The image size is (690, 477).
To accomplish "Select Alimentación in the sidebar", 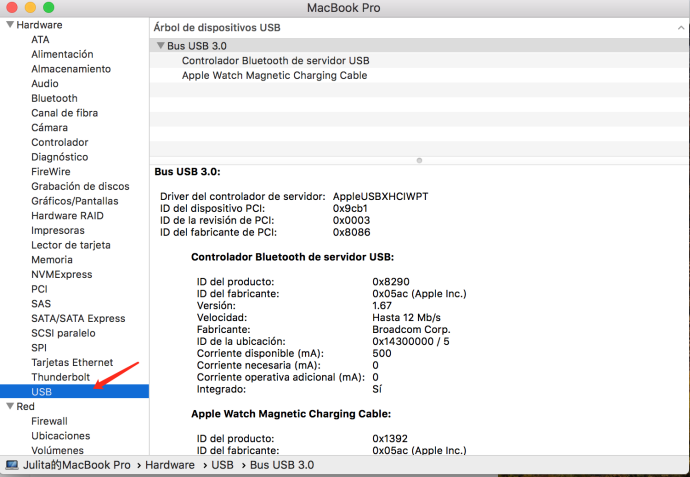I will pyautogui.click(x=62, y=54).
